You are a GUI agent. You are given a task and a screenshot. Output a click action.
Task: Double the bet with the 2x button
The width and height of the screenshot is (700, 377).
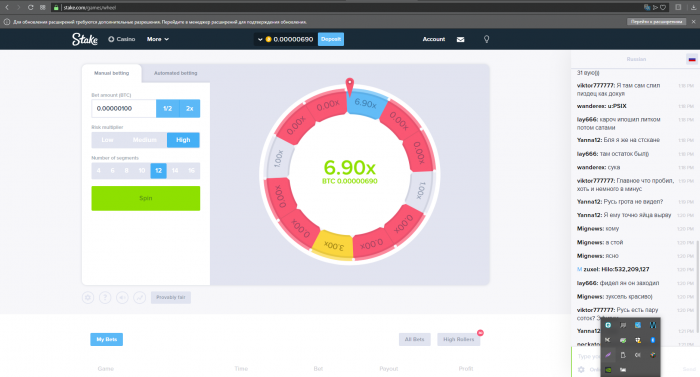[x=190, y=109]
